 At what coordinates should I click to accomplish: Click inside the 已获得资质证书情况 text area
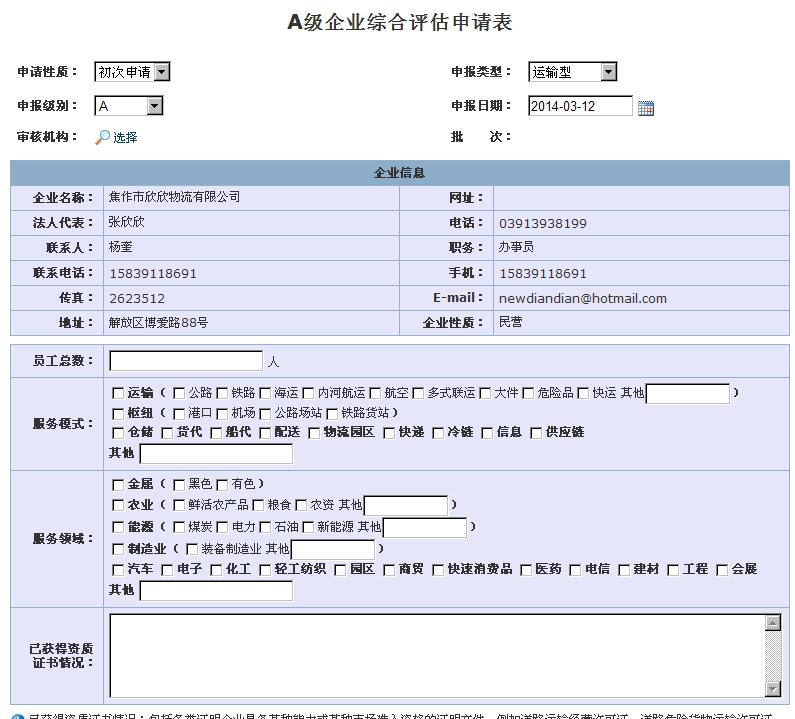435,655
